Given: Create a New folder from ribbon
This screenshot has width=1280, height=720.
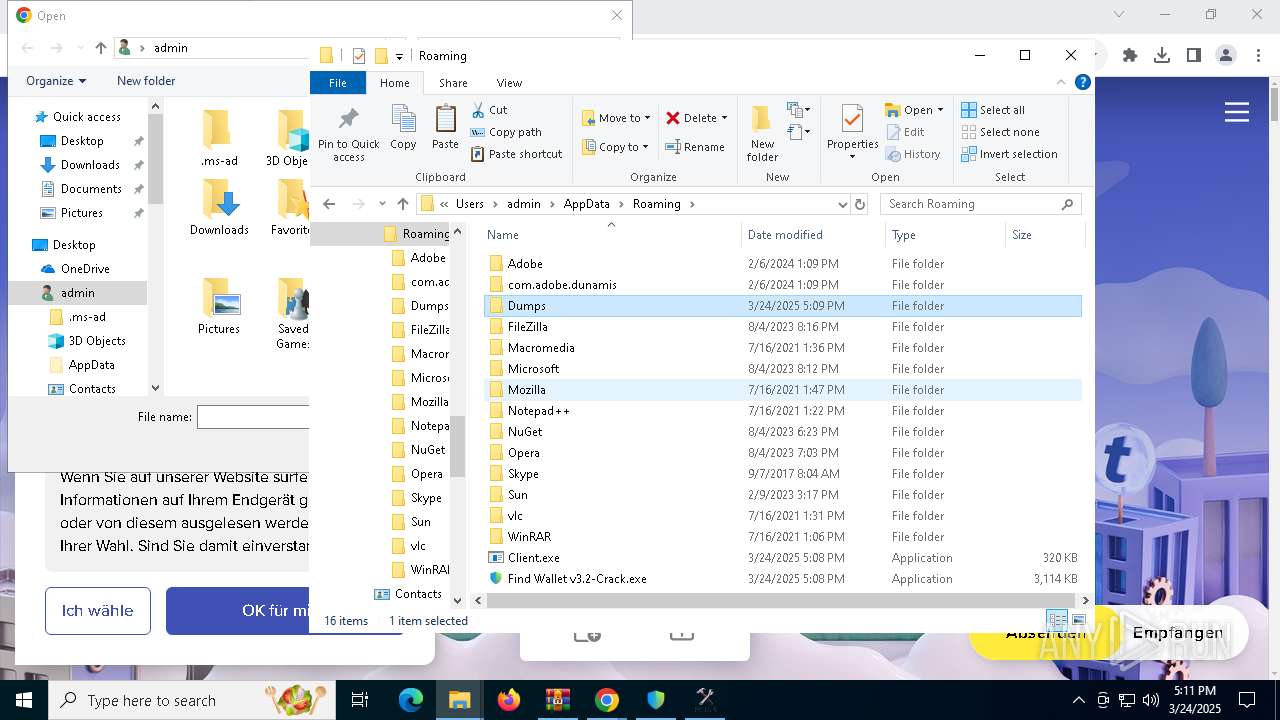Looking at the screenshot, I should tap(762, 133).
